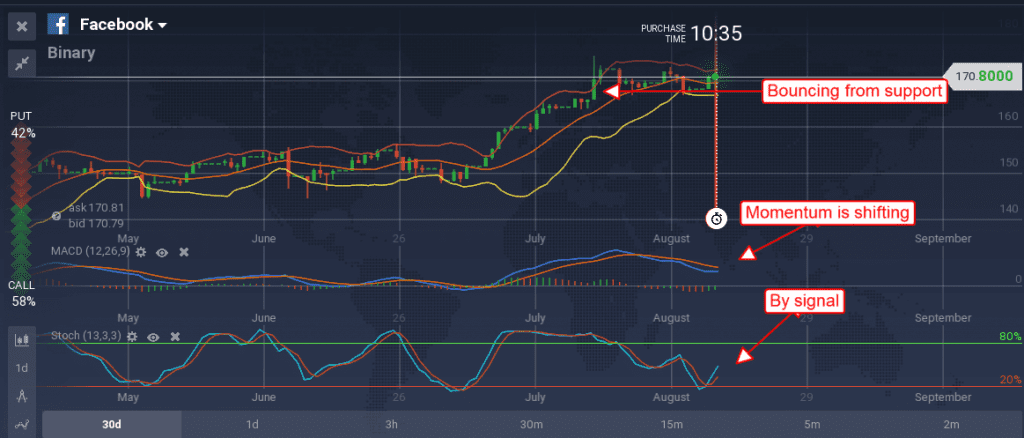Image resolution: width=1024 pixels, height=438 pixels.
Task: Click the red 20% stochastic level label
Action: (1010, 381)
